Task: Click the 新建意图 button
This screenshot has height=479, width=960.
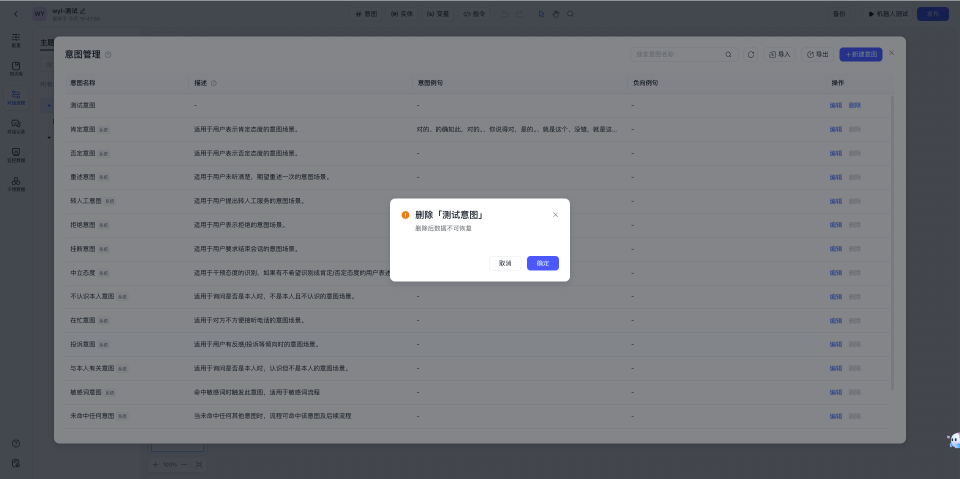Action: pos(861,54)
